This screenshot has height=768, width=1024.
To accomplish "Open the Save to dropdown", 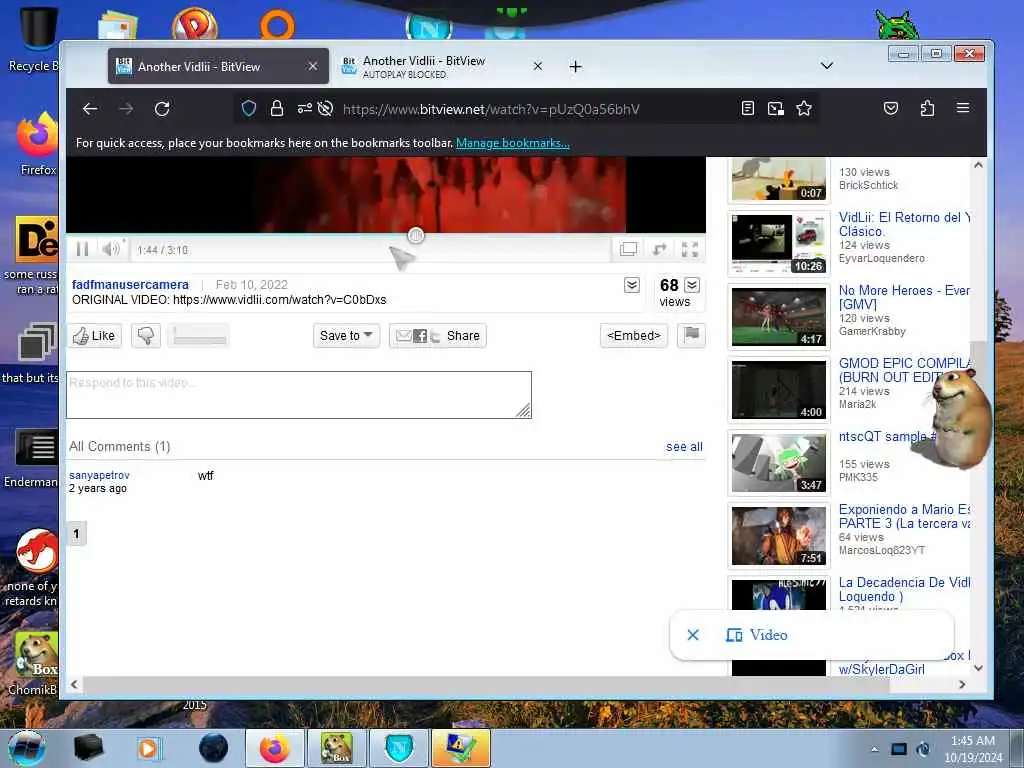I will pyautogui.click(x=346, y=336).
